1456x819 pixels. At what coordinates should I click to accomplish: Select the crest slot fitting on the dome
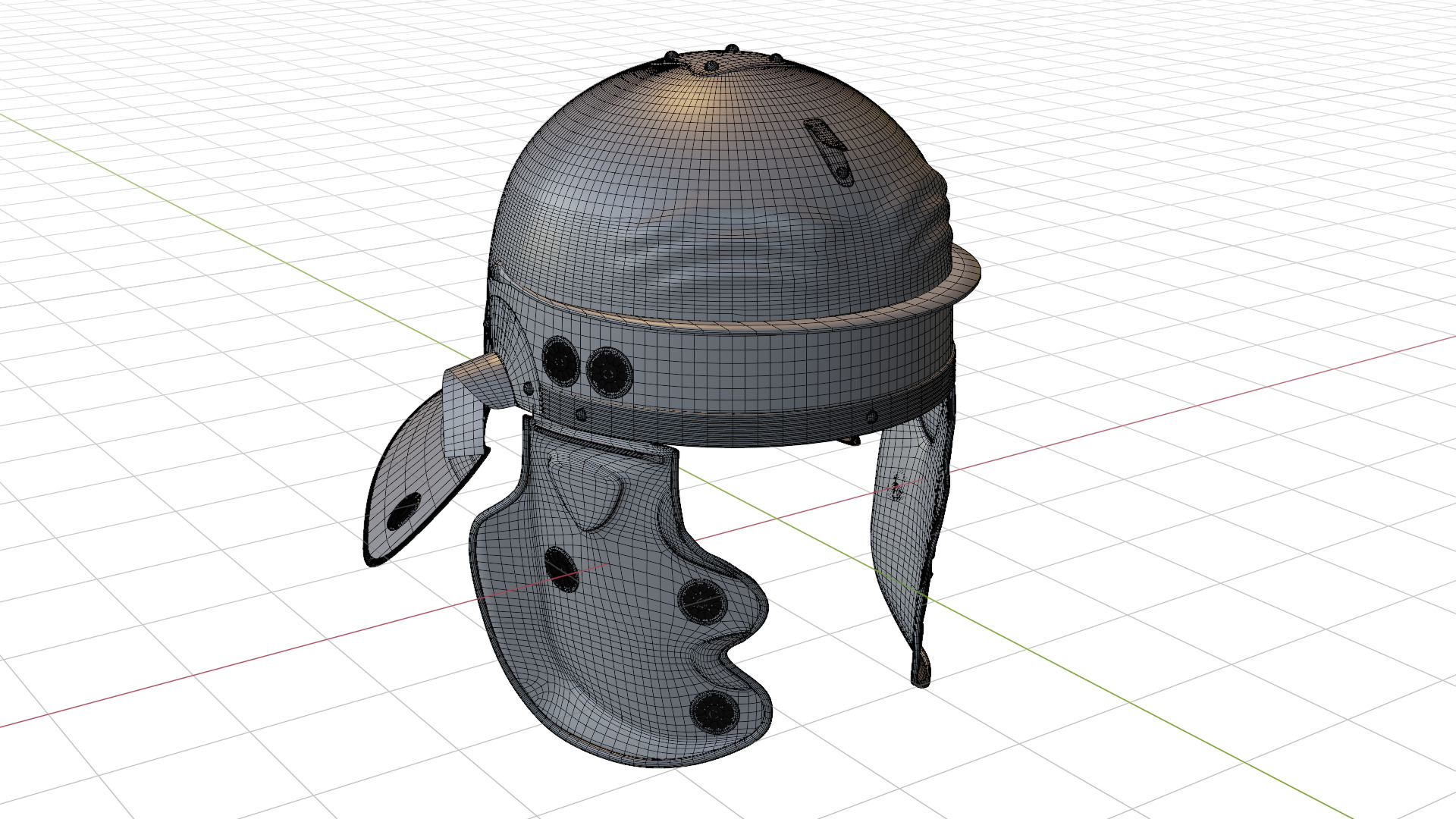click(x=829, y=152)
